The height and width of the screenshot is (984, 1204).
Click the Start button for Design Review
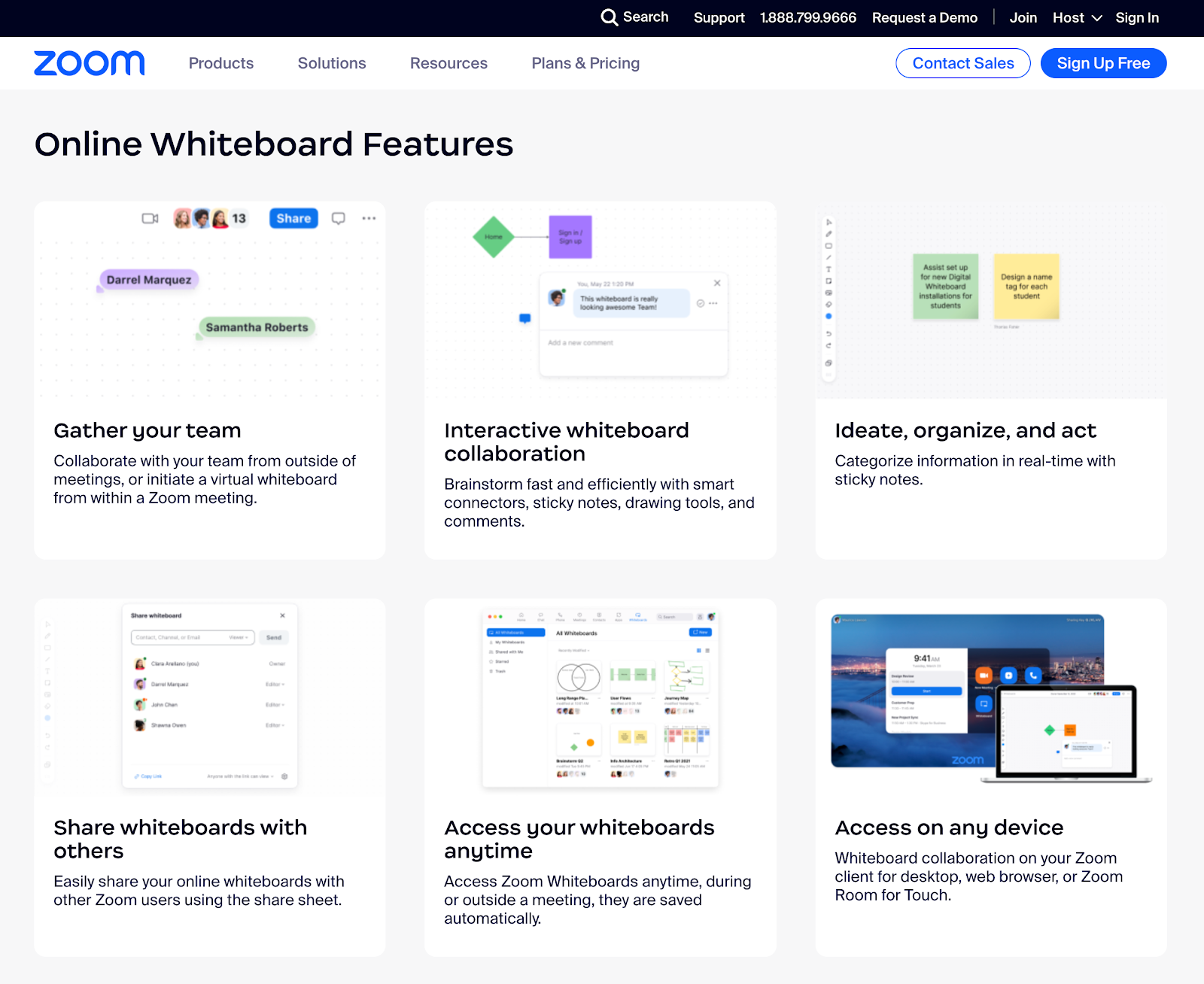click(926, 691)
